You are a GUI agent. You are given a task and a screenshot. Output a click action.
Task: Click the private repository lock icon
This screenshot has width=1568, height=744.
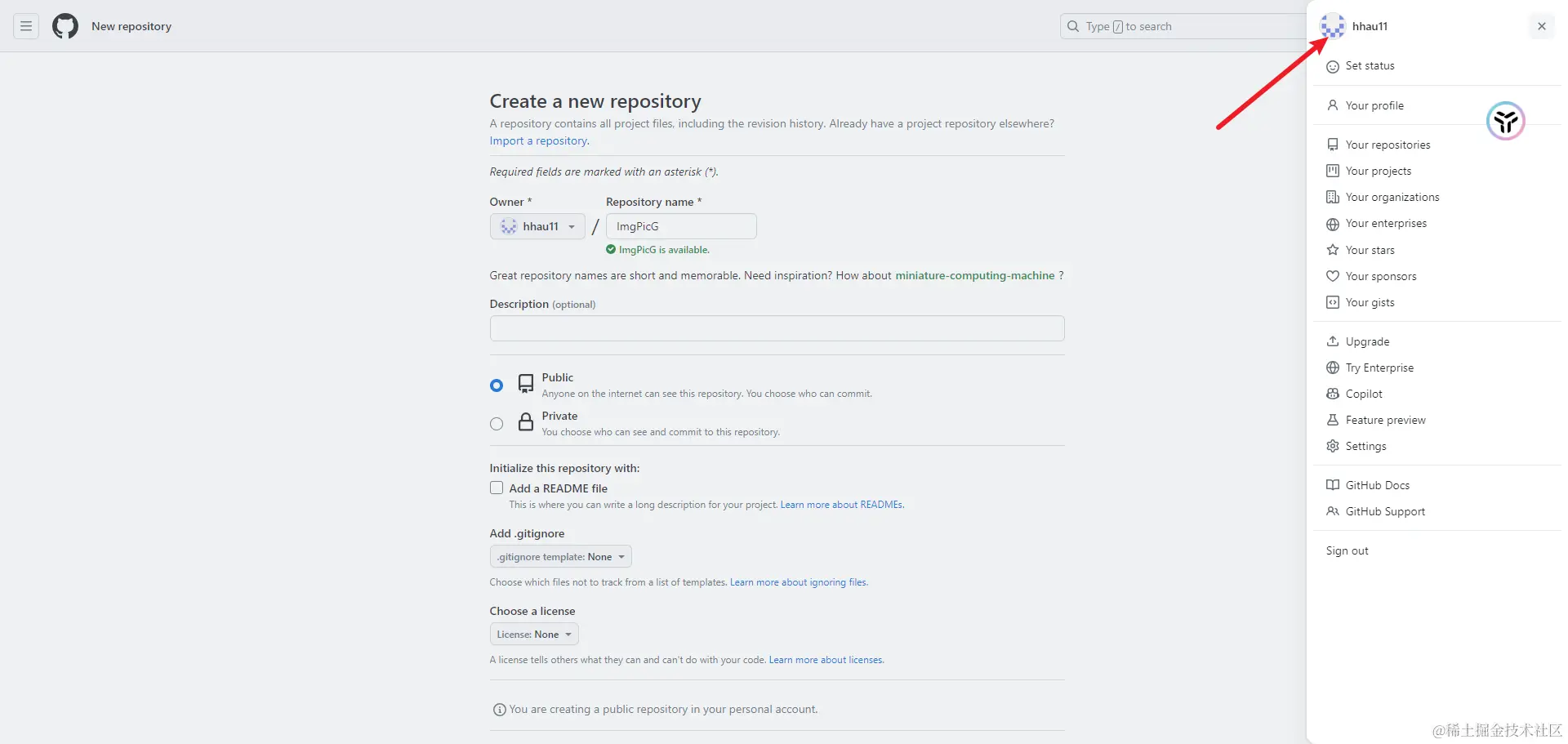coord(526,422)
